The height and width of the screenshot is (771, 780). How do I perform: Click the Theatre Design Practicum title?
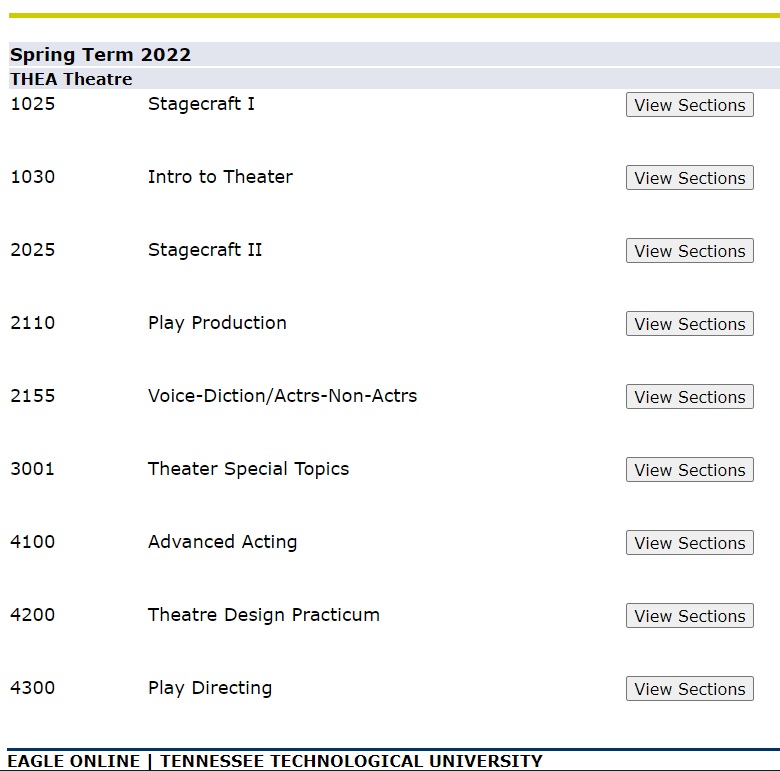click(263, 615)
